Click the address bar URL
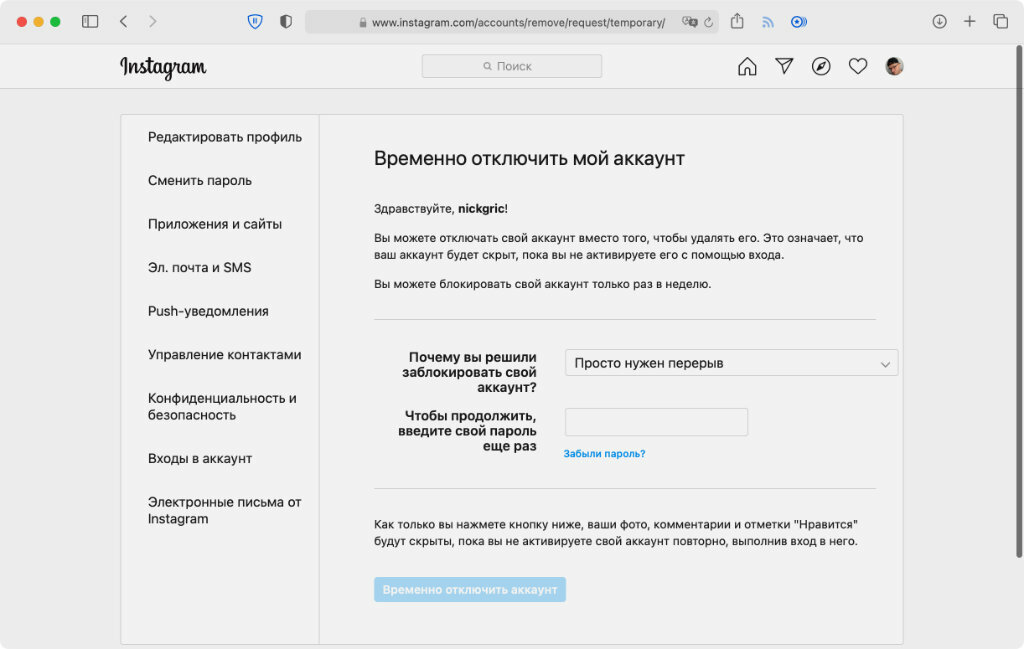The width and height of the screenshot is (1024, 649). point(518,22)
